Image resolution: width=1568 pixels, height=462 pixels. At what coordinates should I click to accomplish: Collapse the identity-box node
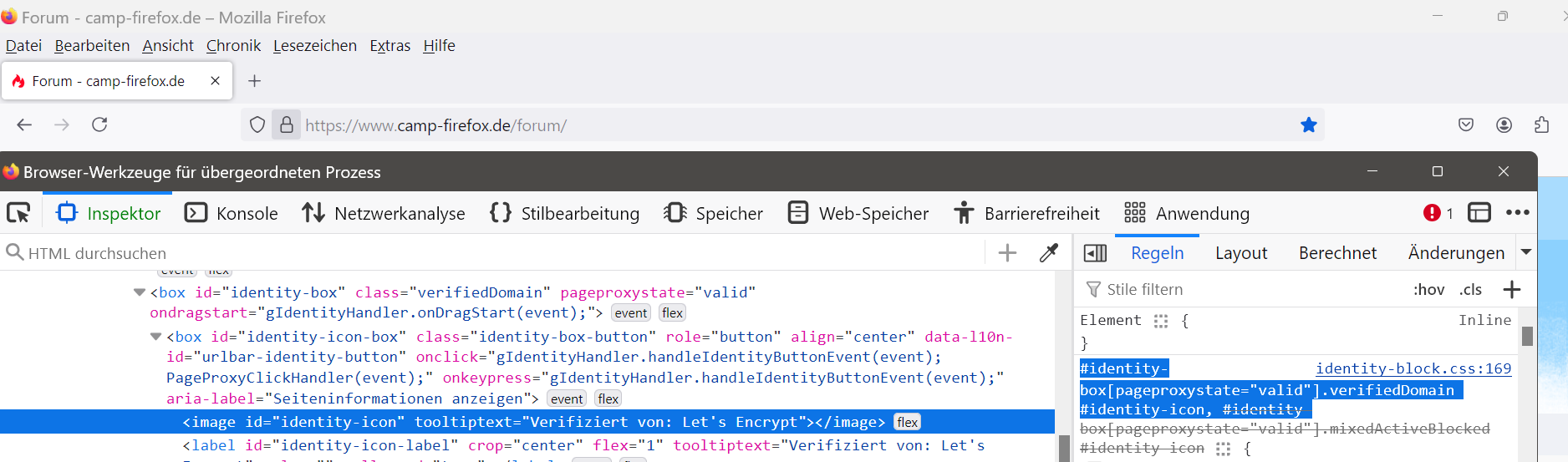pos(140,292)
